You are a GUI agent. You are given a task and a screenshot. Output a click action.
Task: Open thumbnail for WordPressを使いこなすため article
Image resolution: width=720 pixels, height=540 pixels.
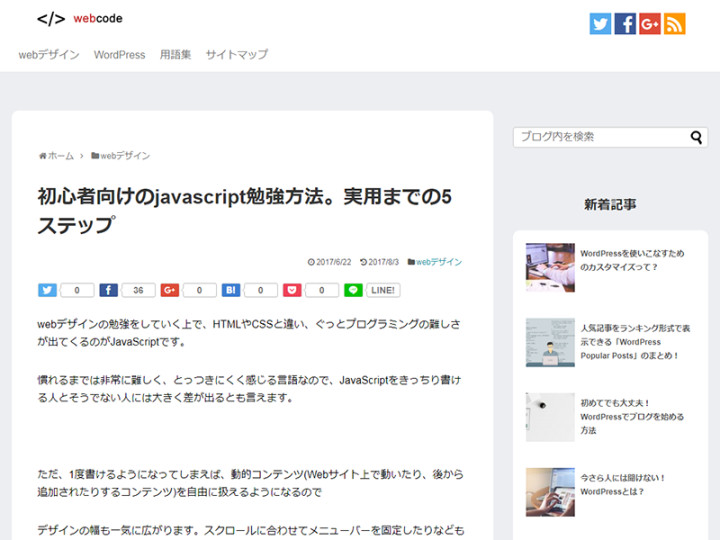550,268
